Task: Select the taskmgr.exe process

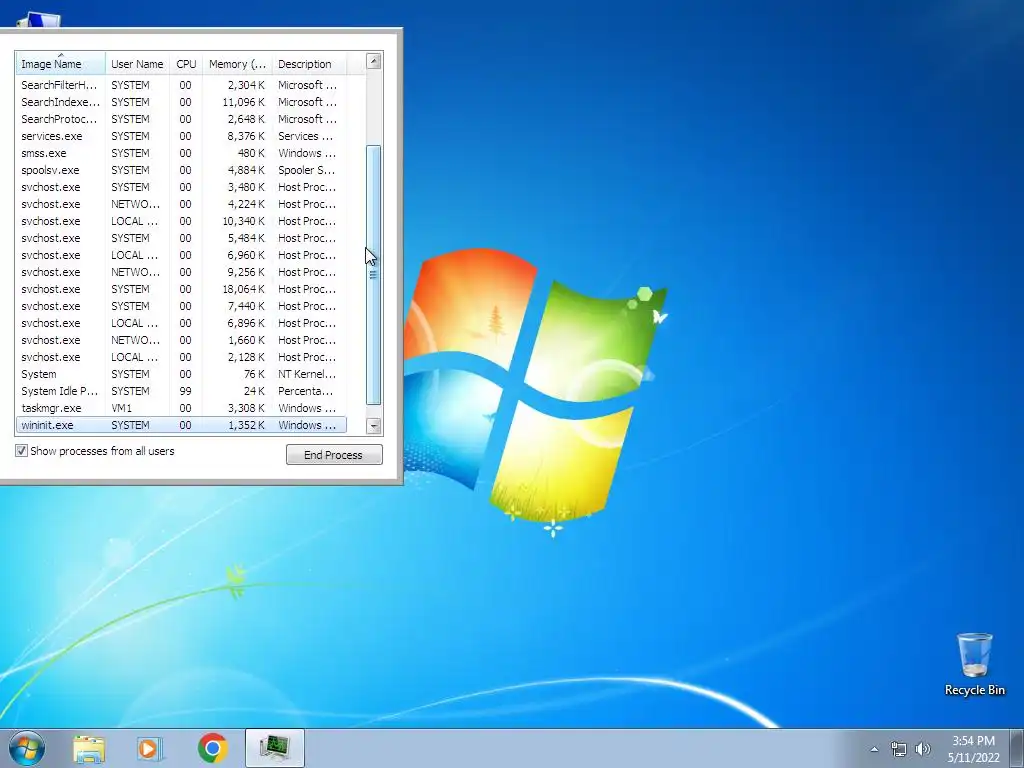Action: [x=181, y=408]
